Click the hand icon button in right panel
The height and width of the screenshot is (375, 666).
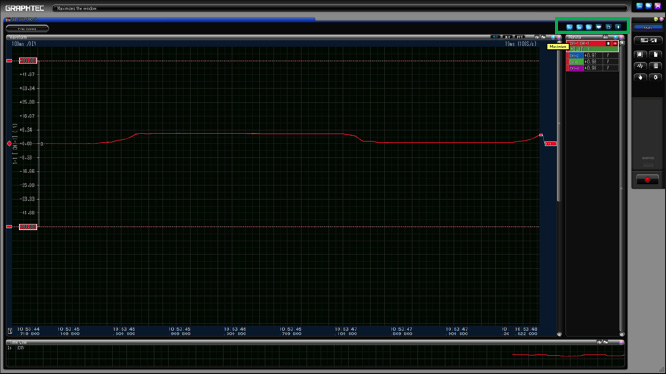point(641,77)
